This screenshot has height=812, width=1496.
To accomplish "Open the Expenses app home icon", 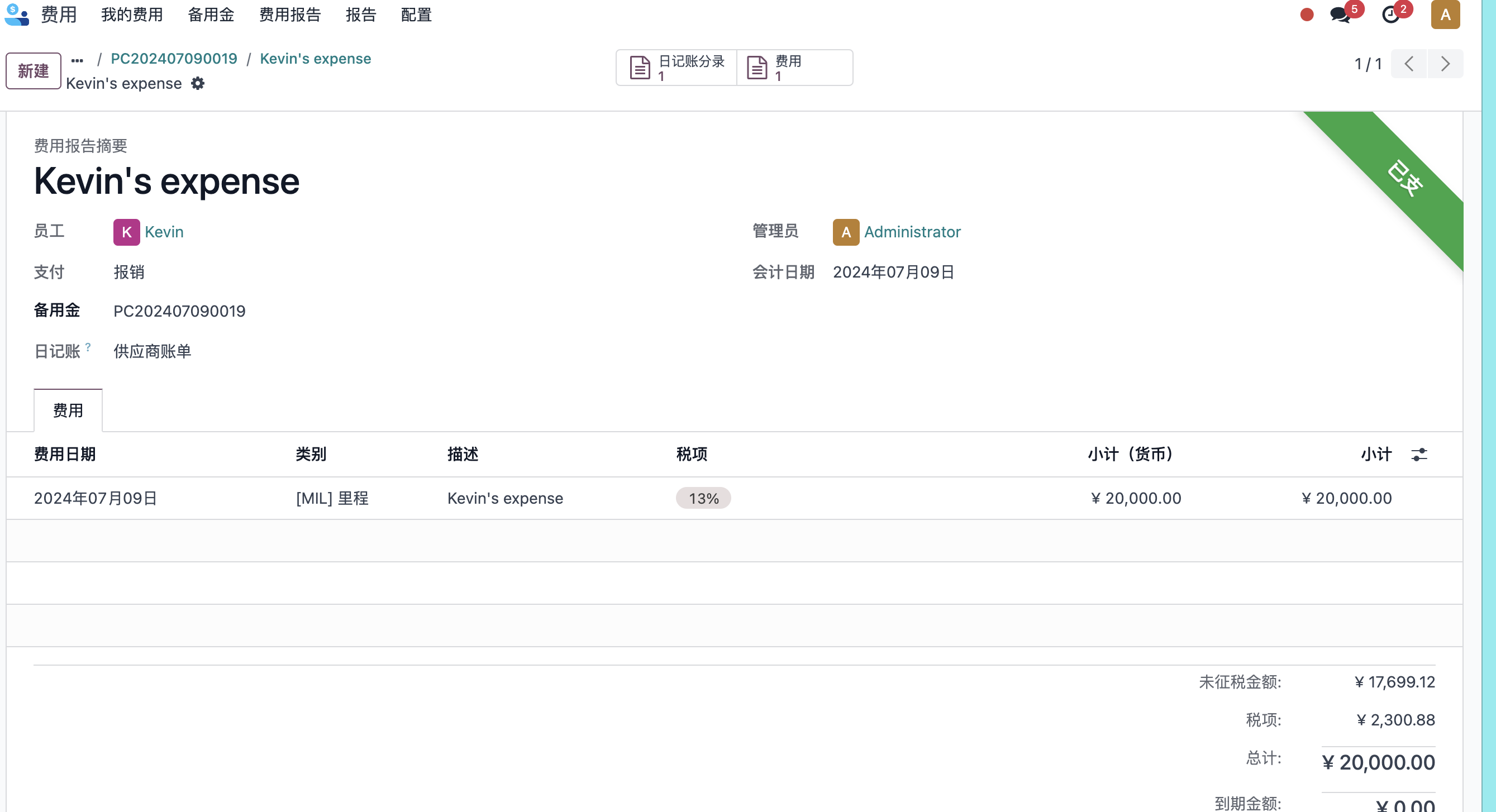I will pos(17,15).
